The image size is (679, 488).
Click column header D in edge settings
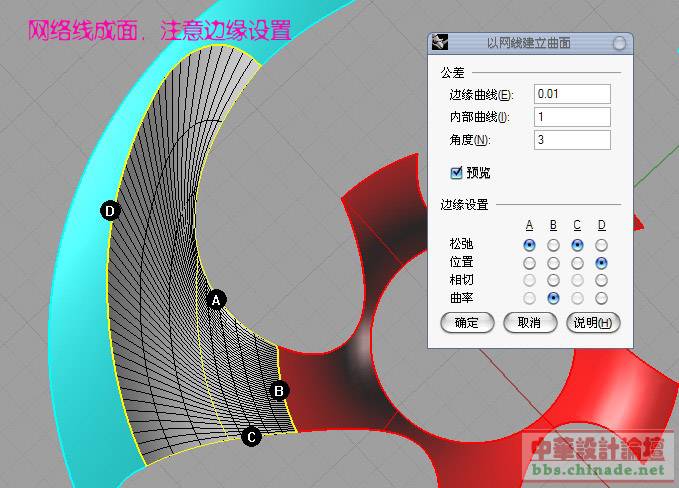(601, 225)
